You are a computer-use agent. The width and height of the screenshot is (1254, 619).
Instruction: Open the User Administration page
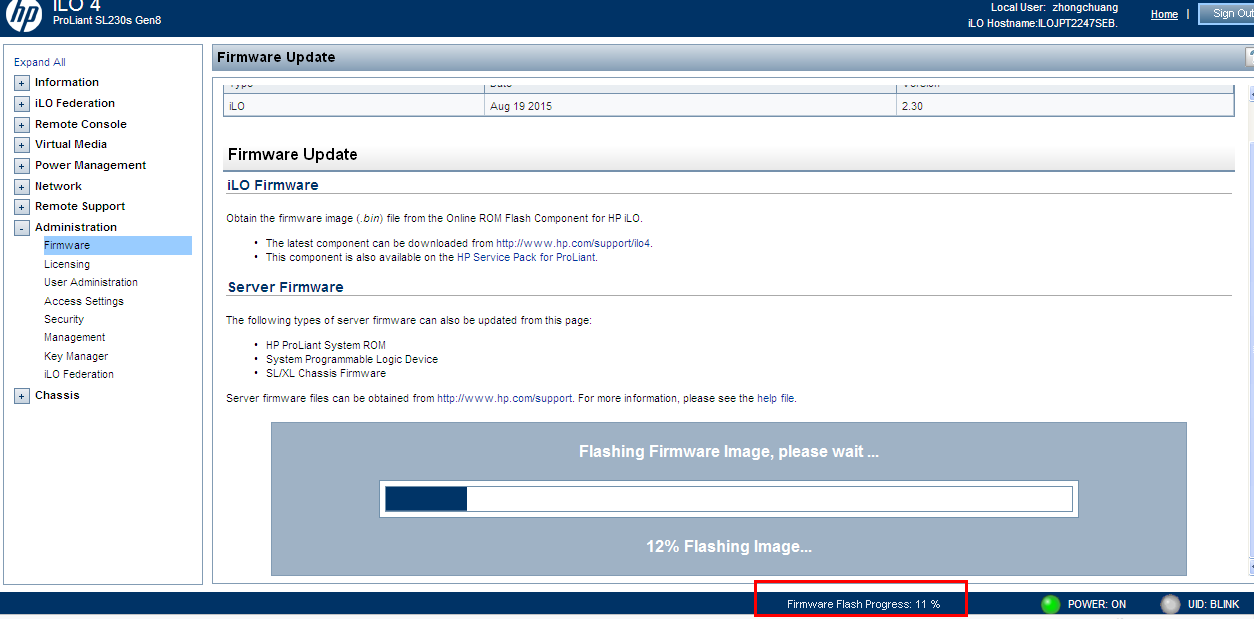(91, 282)
